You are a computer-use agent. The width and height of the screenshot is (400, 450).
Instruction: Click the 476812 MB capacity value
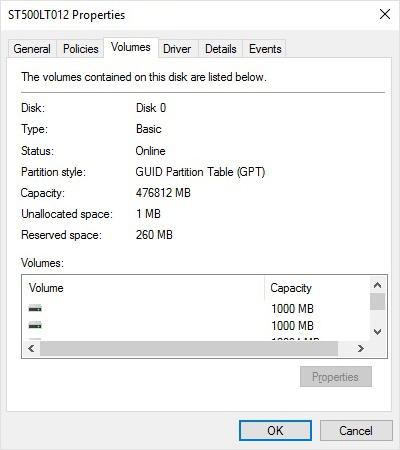click(163, 193)
